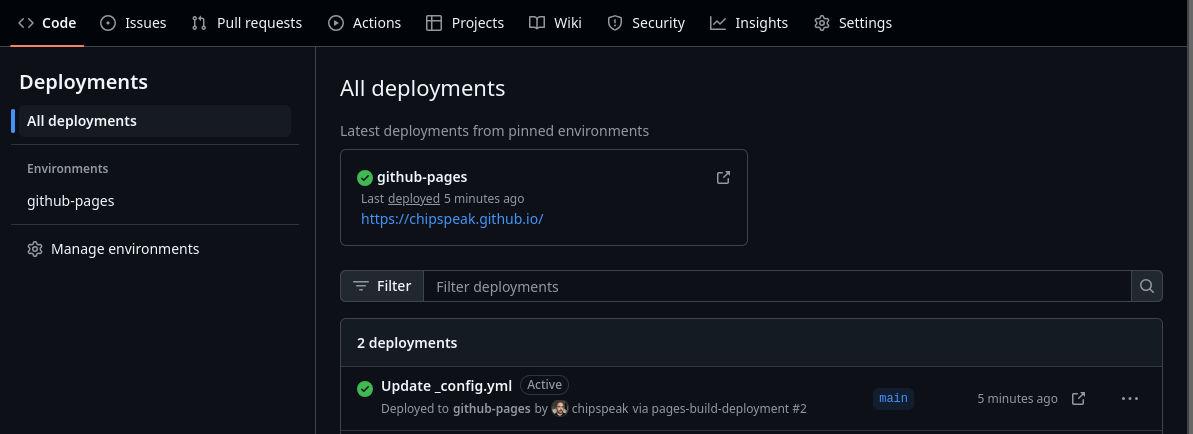The image size is (1193, 434).
Task: View the Insights tab
Action: click(x=749, y=23)
